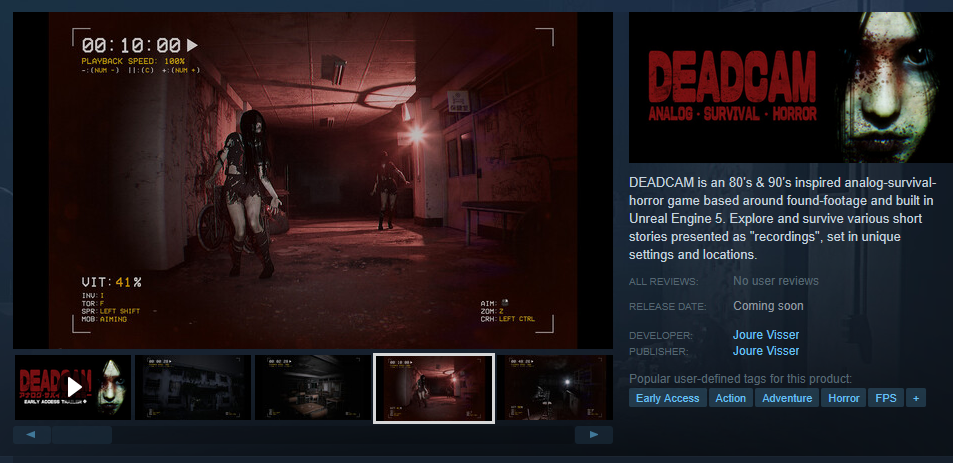Click the left arrow of thumbnail strip
The height and width of the screenshot is (463, 953).
click(32, 434)
